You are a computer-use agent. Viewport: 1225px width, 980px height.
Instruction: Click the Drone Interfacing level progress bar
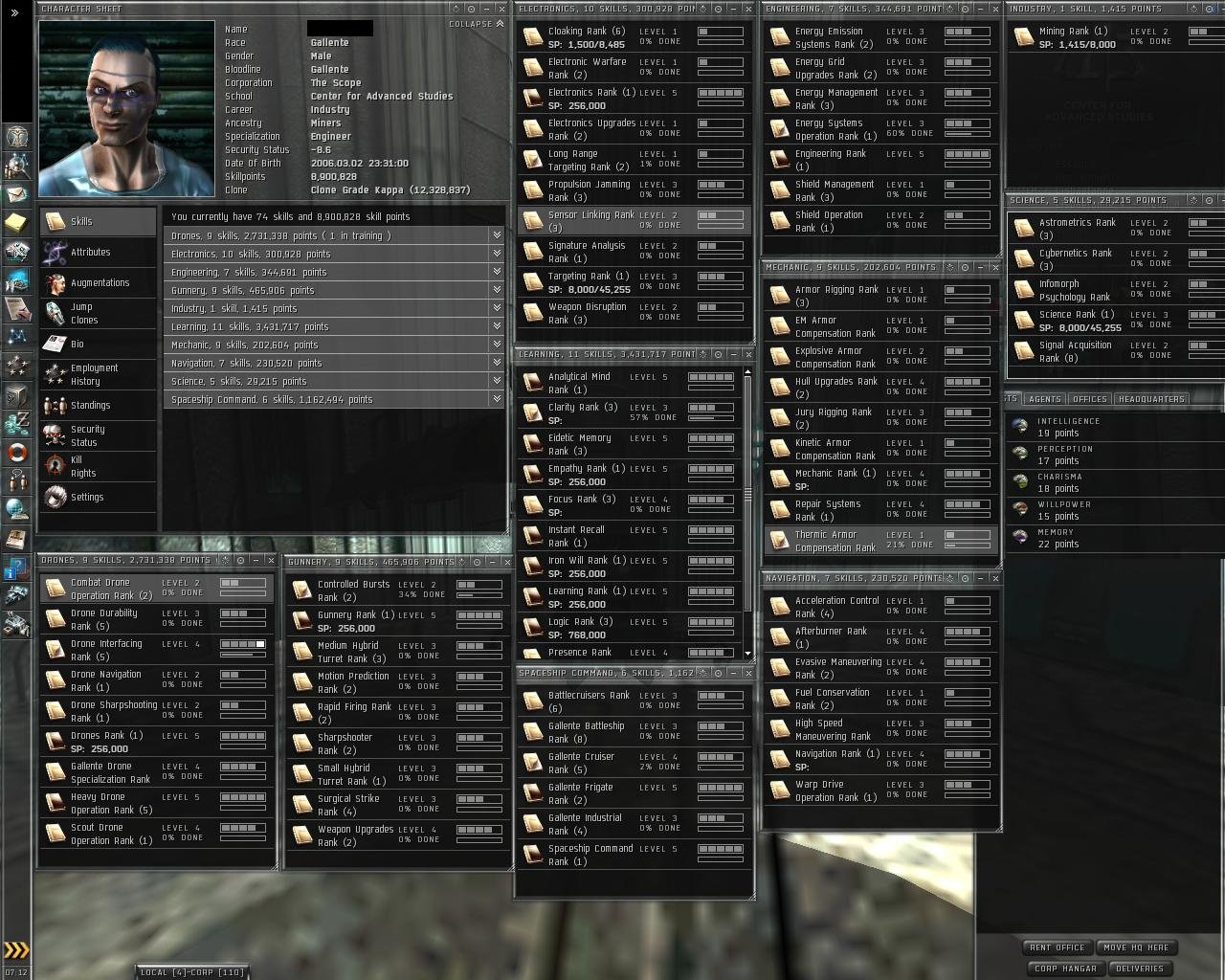pos(243,644)
